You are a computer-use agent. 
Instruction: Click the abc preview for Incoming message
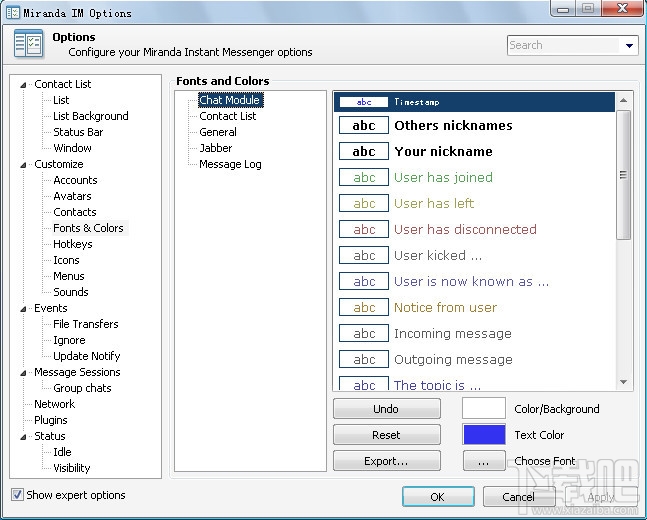coord(364,333)
